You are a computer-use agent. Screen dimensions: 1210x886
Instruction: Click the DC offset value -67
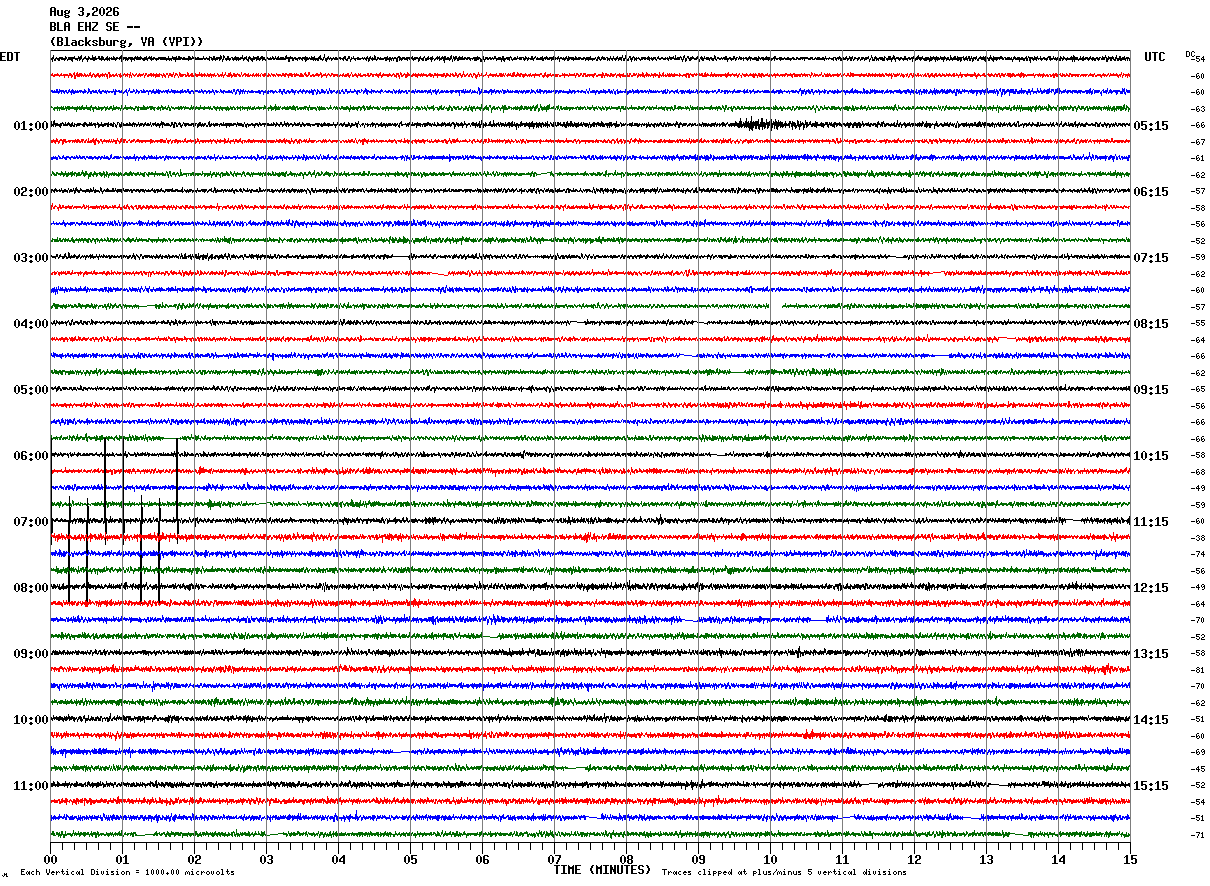click(x=1198, y=142)
